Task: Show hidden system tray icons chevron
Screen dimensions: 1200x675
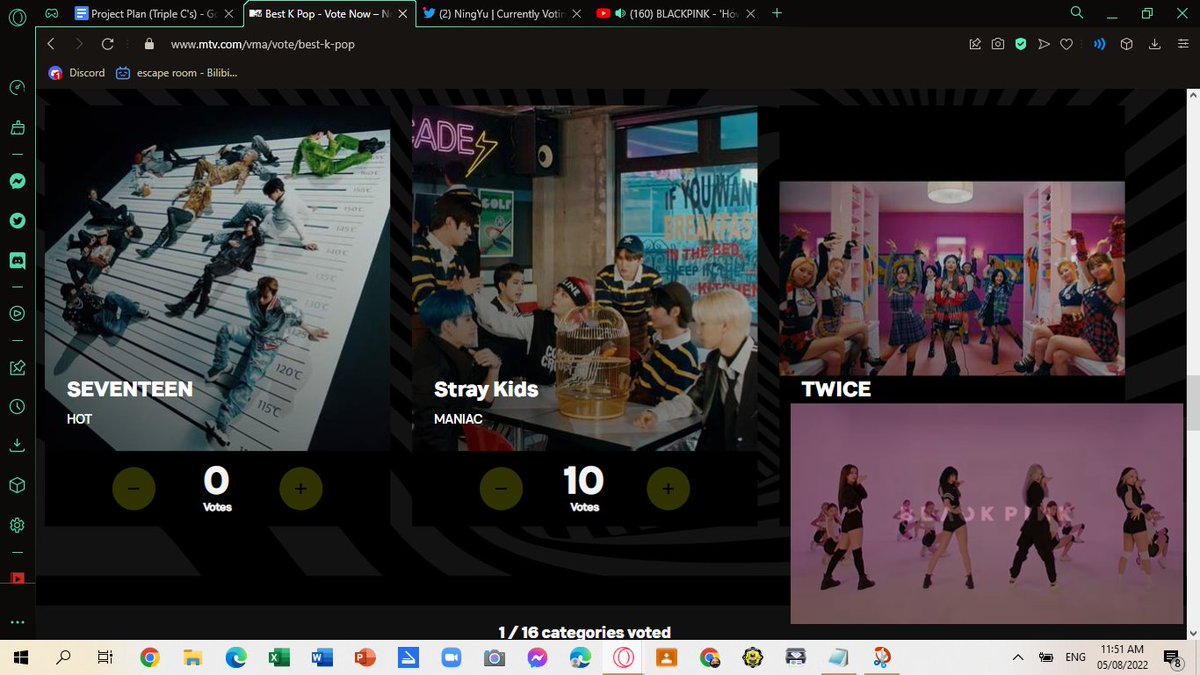Action: [x=1018, y=657]
